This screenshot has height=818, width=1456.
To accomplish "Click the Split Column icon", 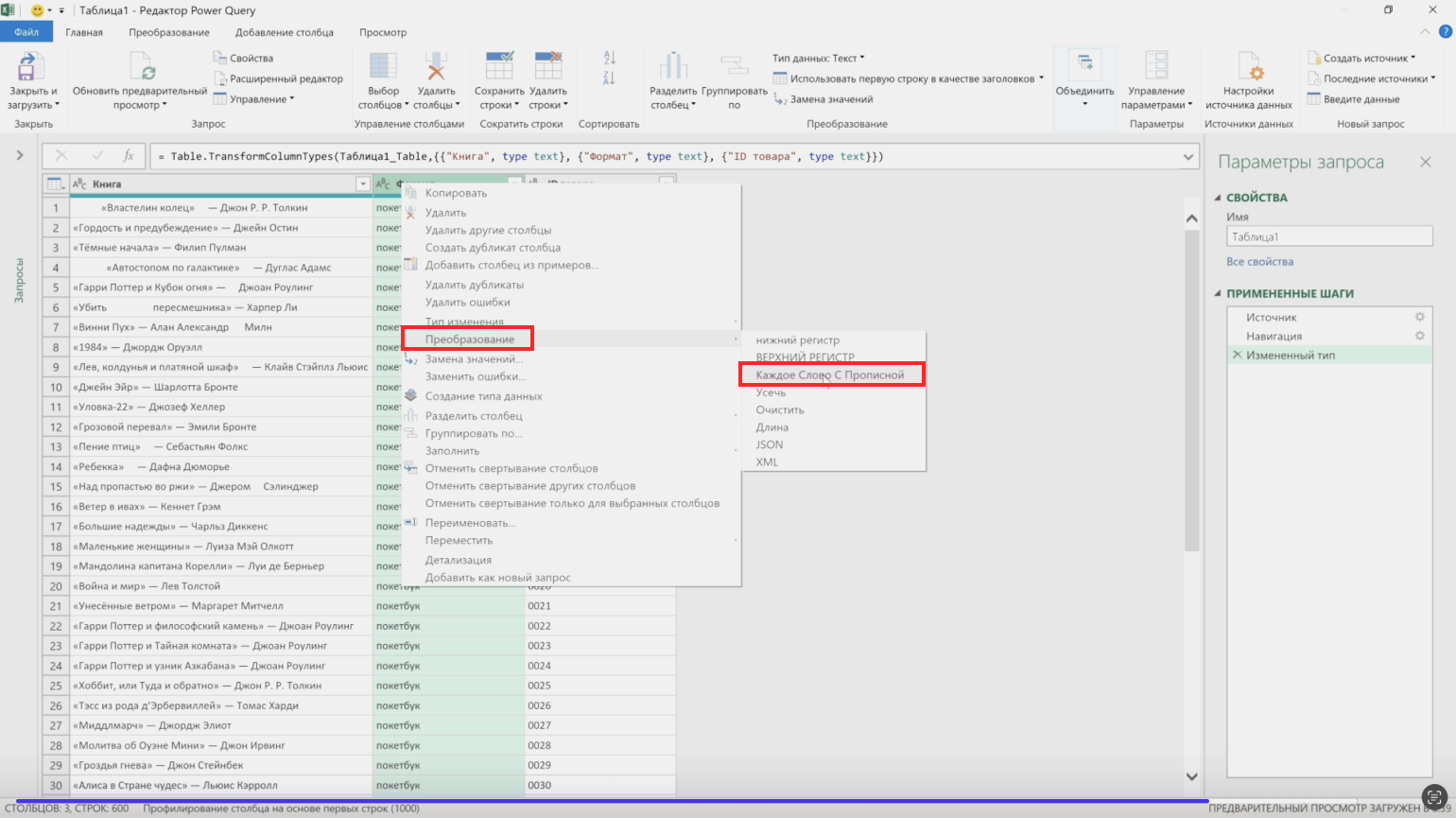I will [x=673, y=67].
